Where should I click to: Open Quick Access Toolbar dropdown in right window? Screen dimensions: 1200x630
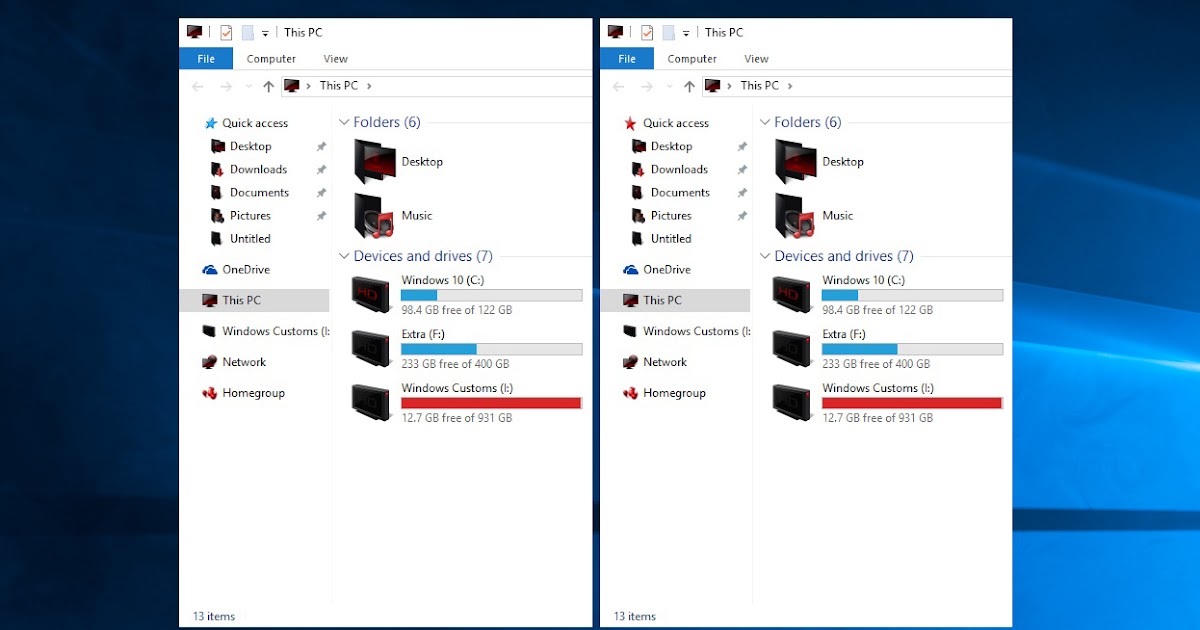coord(686,33)
